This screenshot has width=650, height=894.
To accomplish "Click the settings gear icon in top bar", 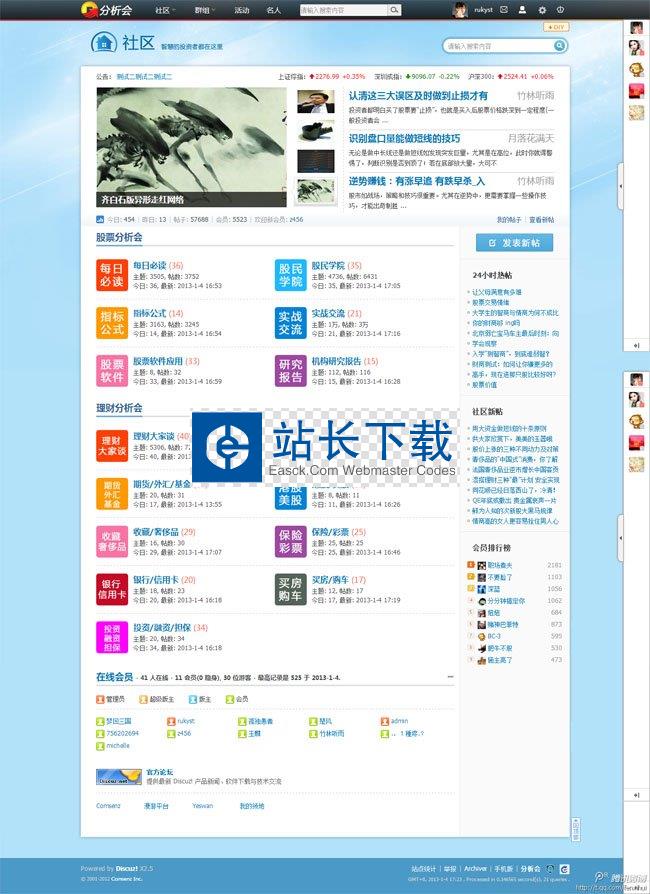I will pyautogui.click(x=542, y=10).
